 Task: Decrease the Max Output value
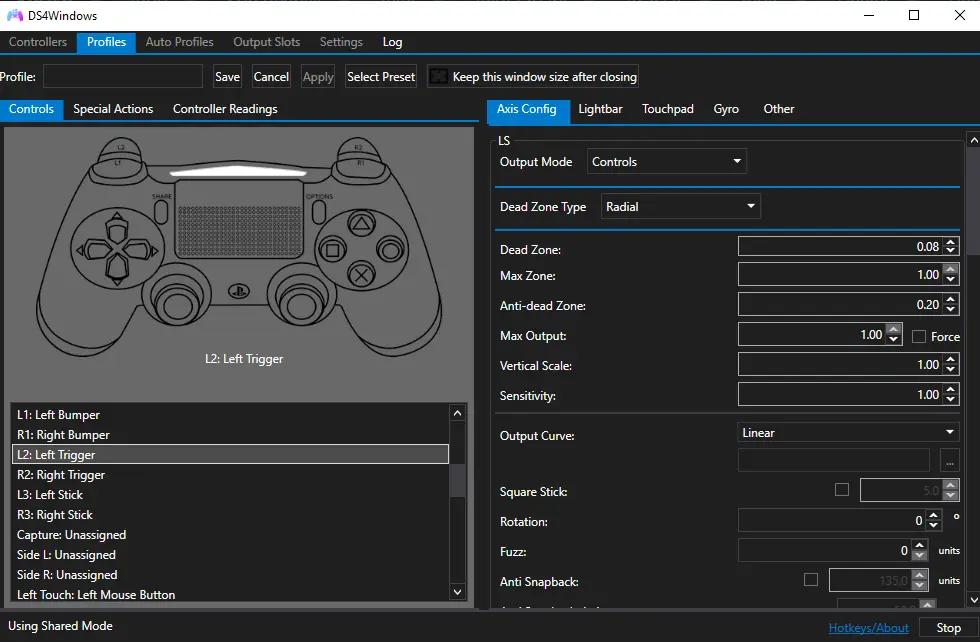tap(894, 339)
